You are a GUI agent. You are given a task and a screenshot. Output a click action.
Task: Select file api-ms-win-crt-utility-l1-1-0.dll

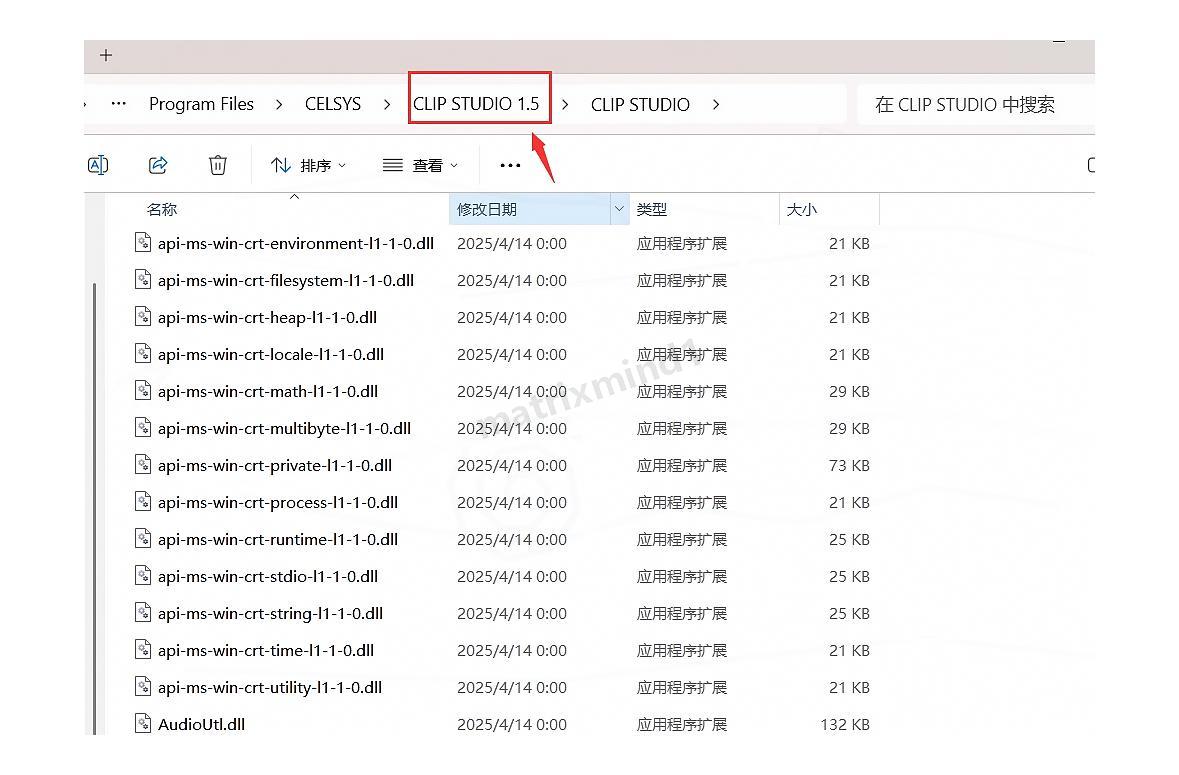269,687
